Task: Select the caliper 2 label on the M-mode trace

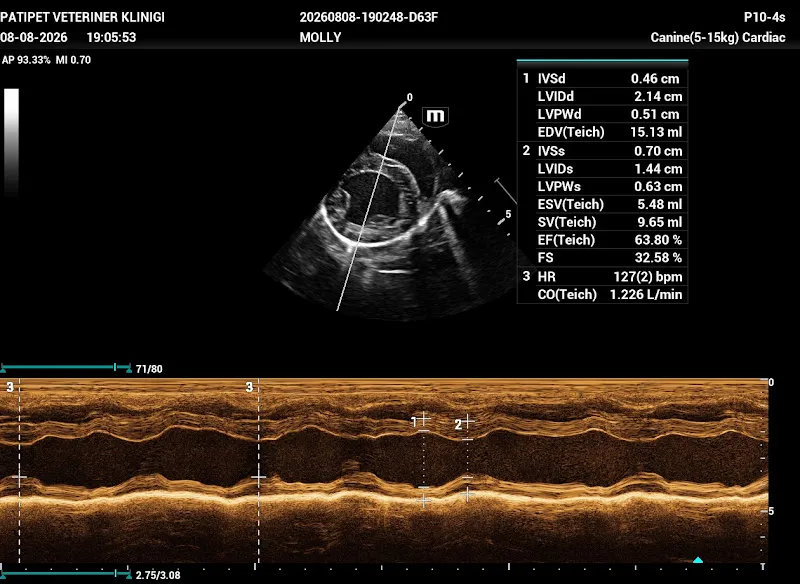Action: [x=458, y=424]
